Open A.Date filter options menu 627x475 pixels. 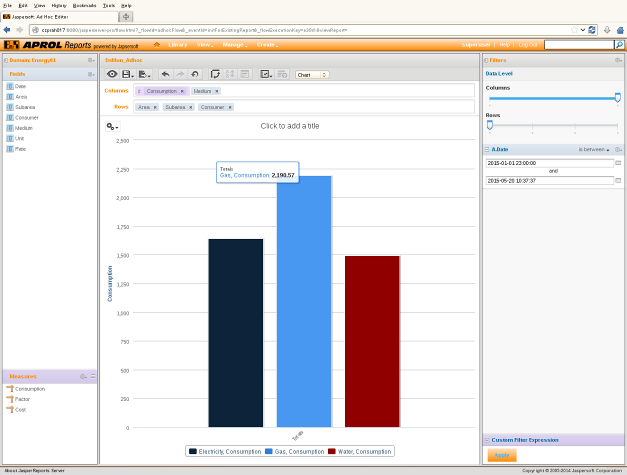pyautogui.click(x=618, y=150)
